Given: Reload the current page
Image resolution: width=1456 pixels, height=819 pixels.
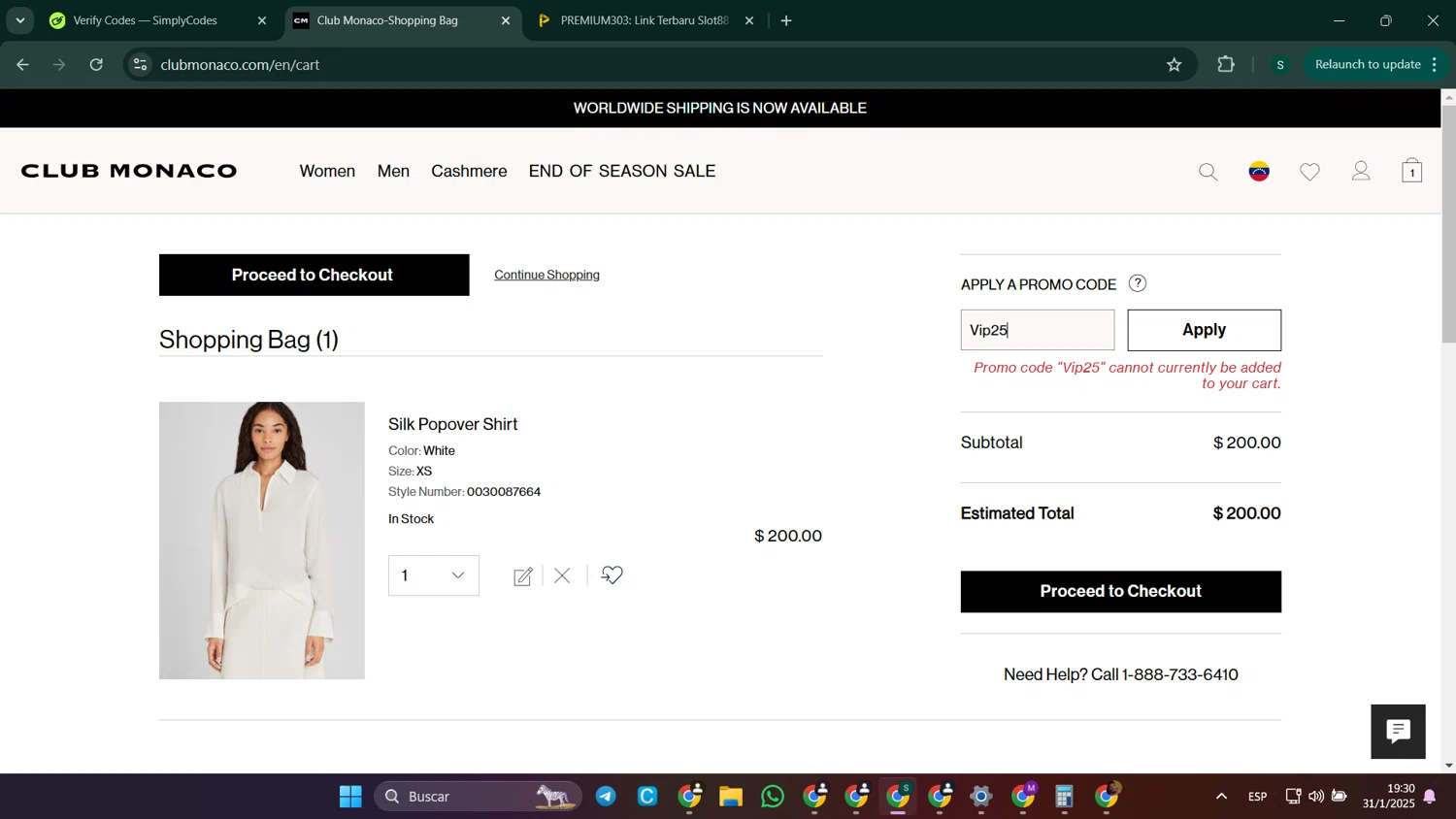Looking at the screenshot, I should [x=96, y=65].
